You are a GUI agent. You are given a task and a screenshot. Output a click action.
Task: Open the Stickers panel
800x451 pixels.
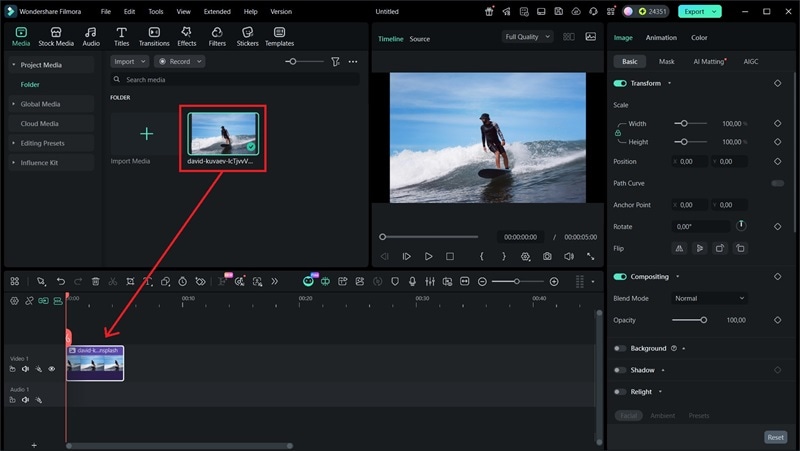click(246, 36)
